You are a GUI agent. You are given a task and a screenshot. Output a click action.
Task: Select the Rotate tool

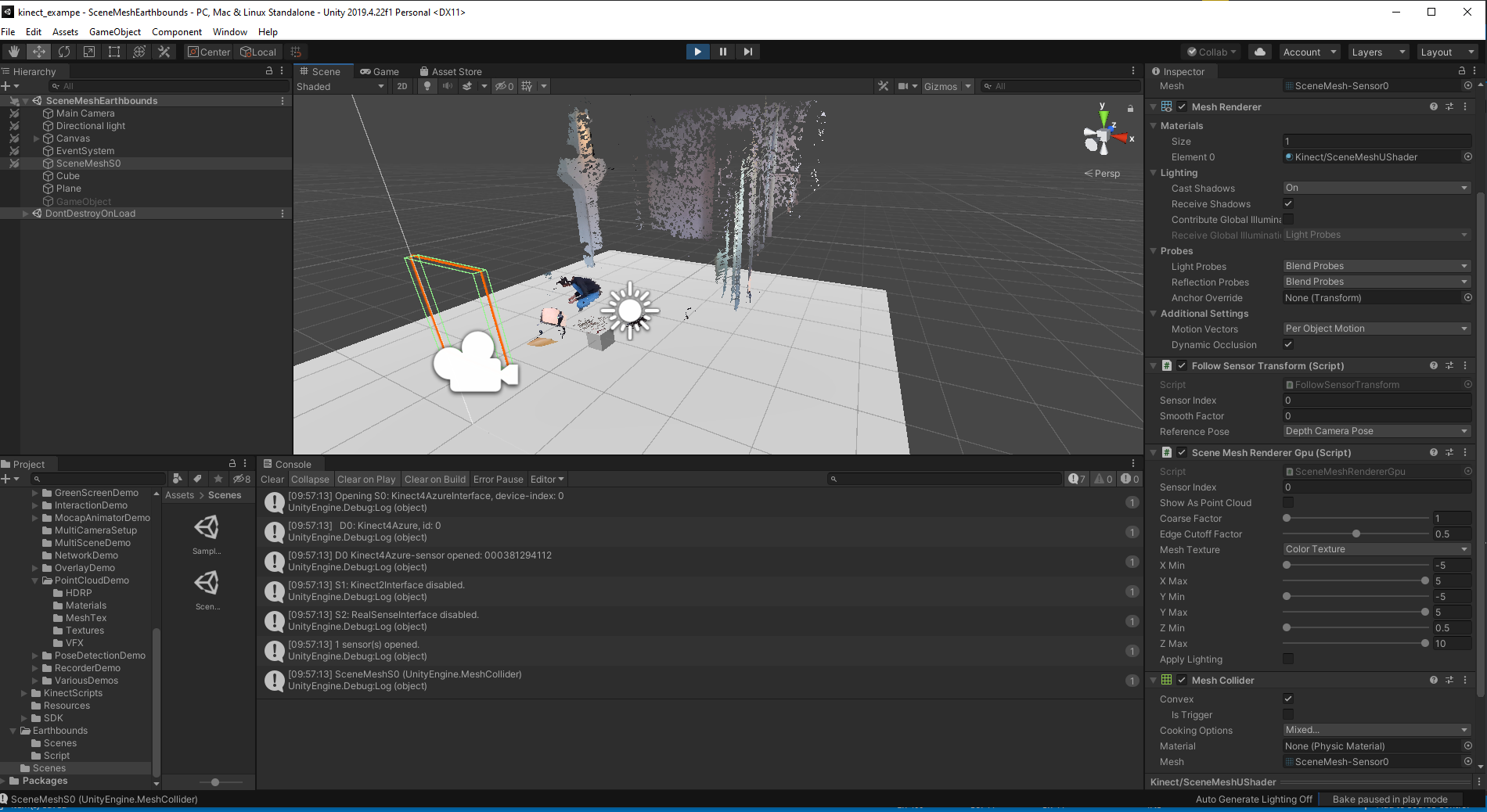click(x=63, y=52)
